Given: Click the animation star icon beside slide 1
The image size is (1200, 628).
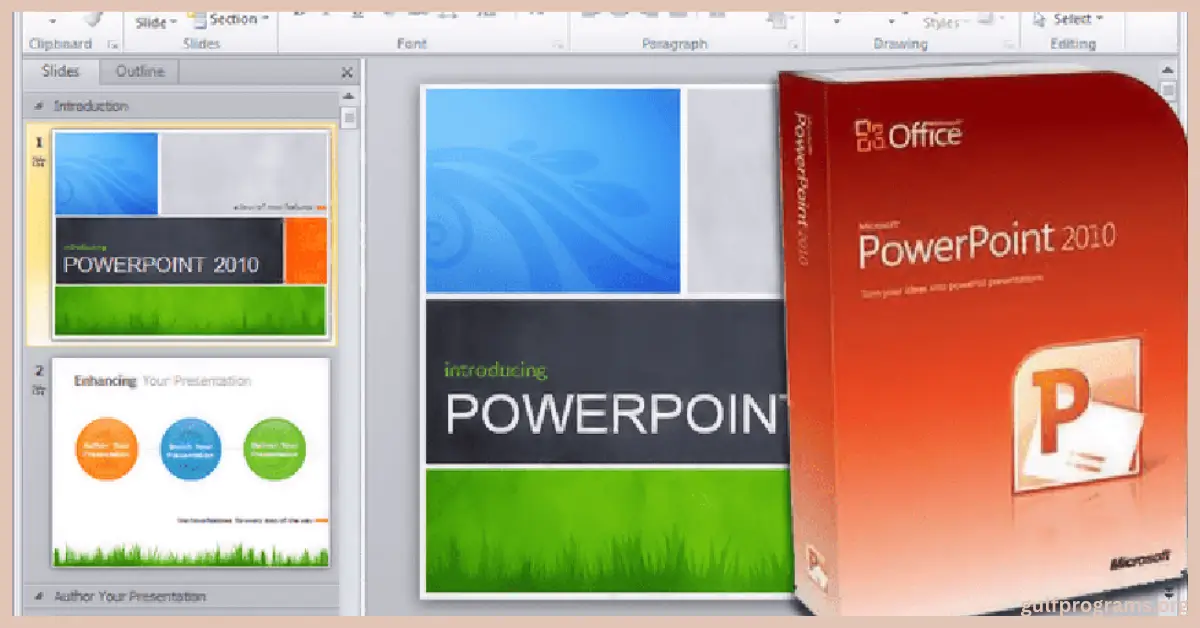Looking at the screenshot, I should pyautogui.click(x=40, y=161).
